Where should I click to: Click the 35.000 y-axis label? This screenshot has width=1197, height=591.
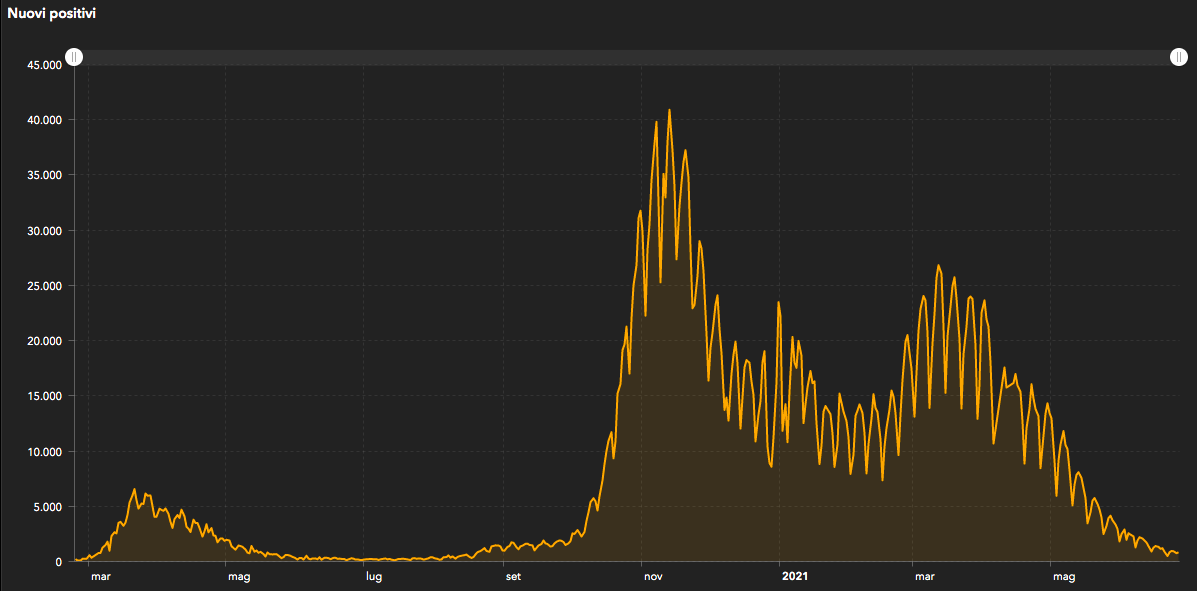(44, 175)
